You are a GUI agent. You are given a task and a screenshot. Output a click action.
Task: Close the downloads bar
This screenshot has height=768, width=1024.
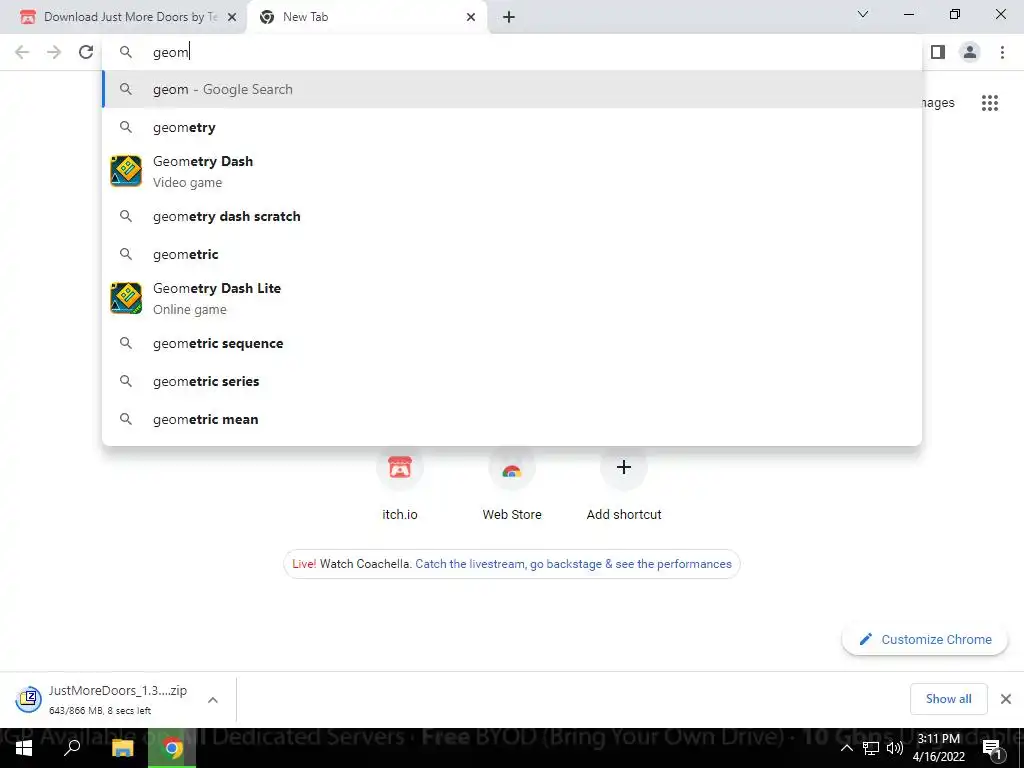tap(1006, 699)
